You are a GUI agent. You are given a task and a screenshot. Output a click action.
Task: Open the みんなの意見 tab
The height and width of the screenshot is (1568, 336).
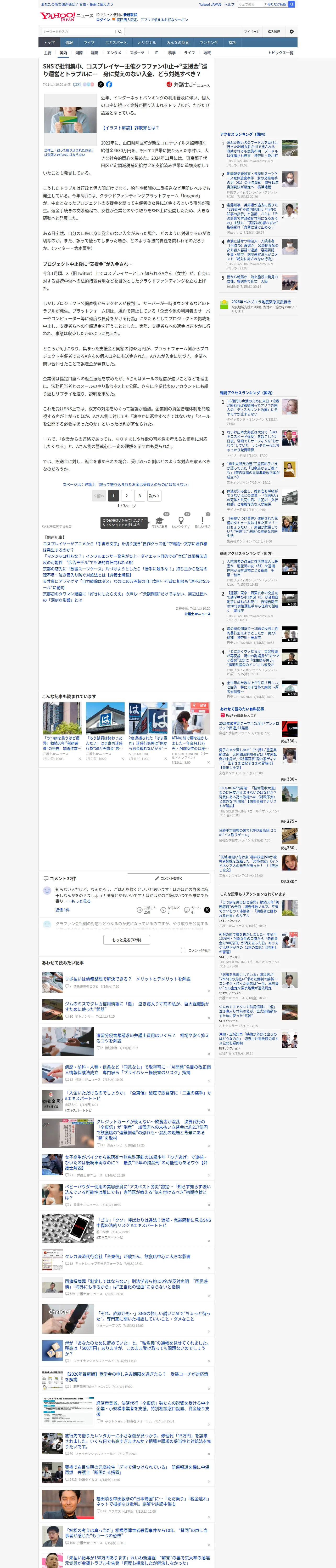(x=177, y=43)
